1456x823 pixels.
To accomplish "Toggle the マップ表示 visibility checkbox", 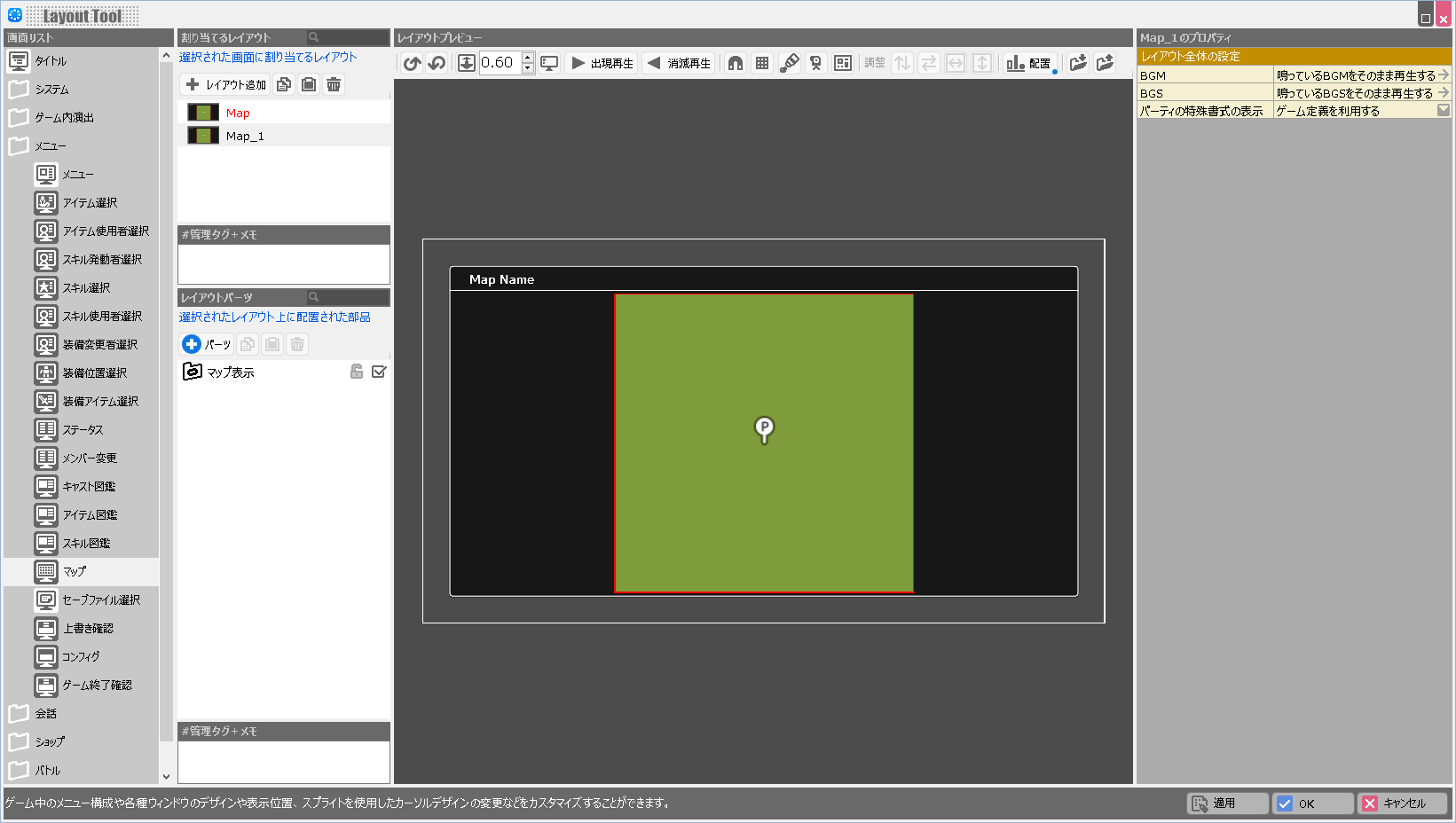I will [x=379, y=372].
